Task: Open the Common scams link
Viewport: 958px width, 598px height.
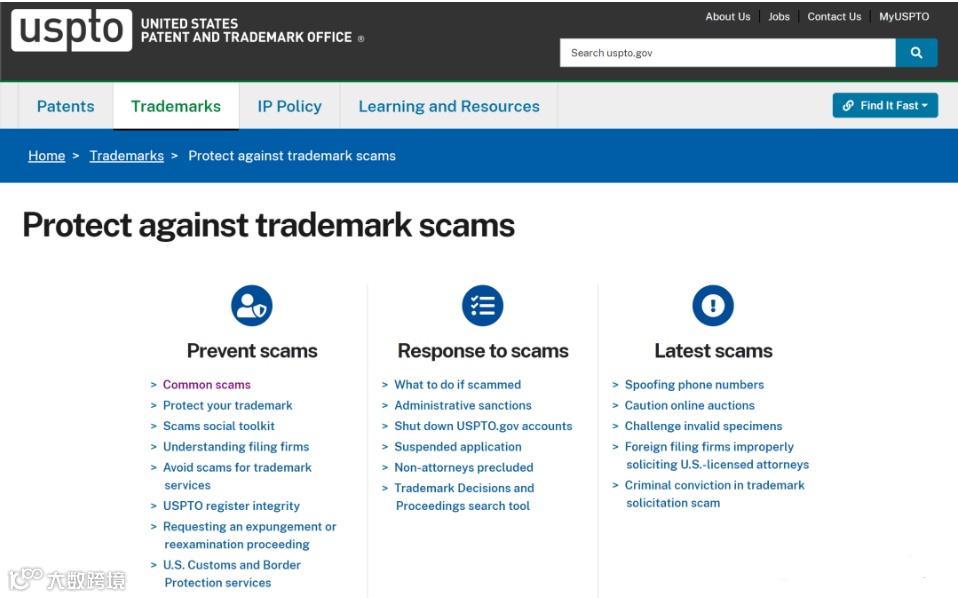Action: [207, 385]
